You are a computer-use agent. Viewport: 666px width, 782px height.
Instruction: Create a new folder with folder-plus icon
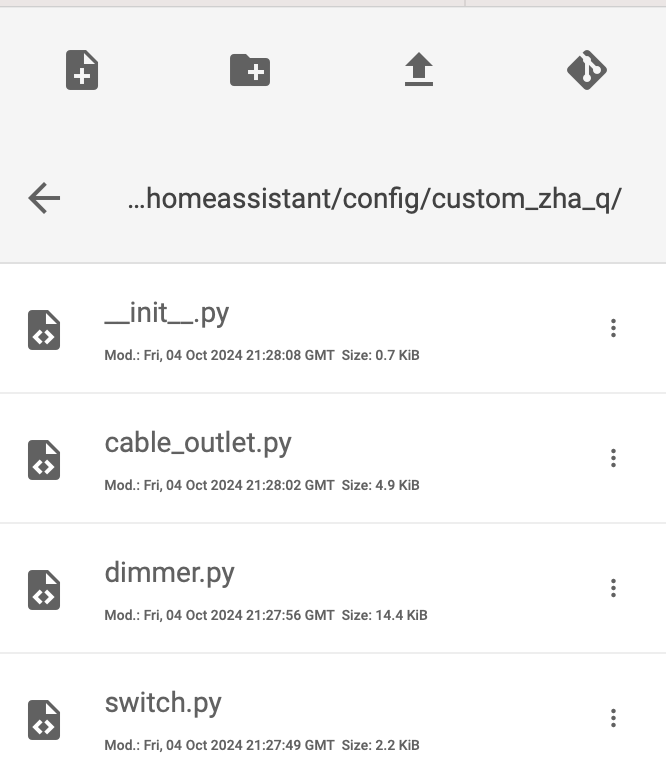tap(250, 70)
